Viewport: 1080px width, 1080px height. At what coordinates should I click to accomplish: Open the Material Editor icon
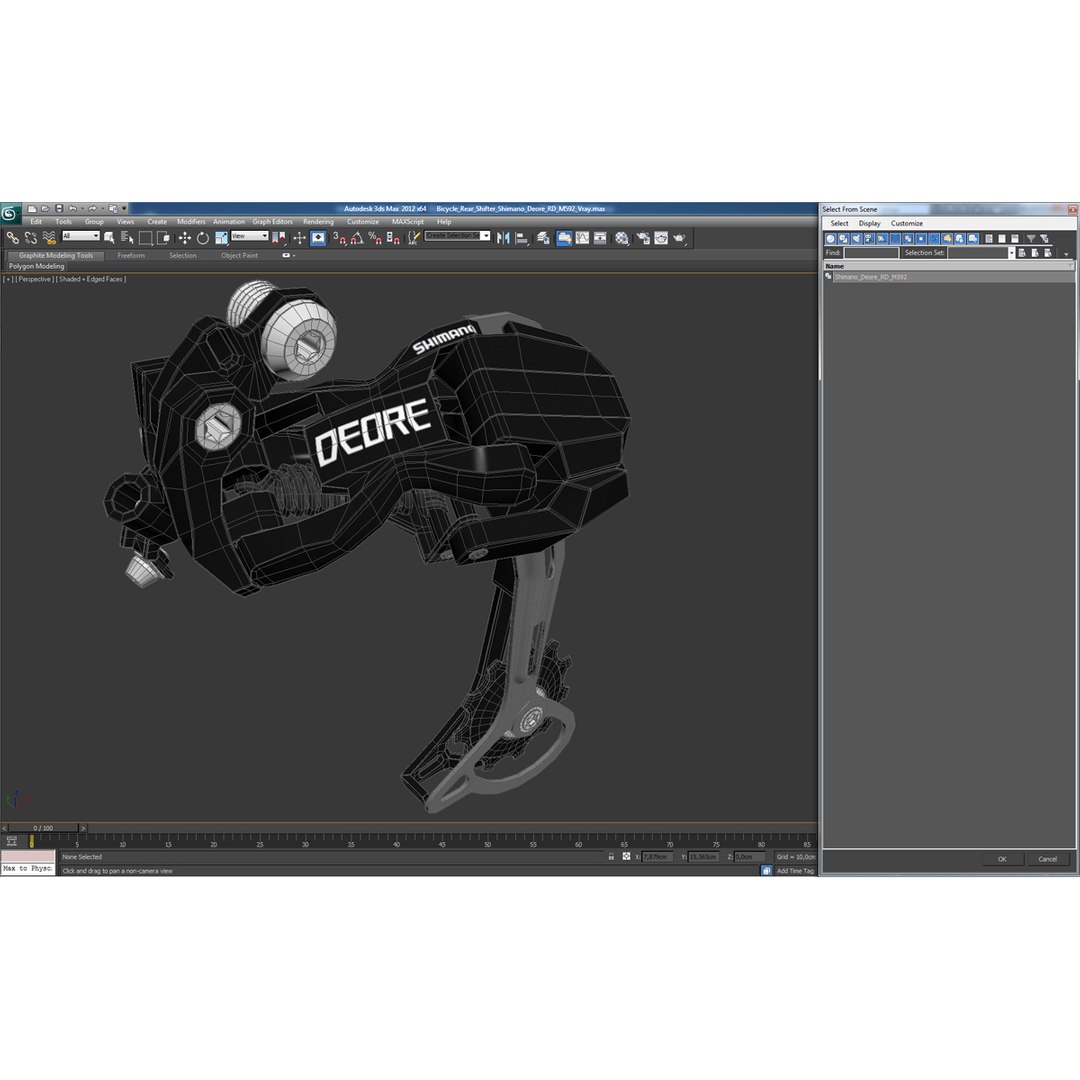point(622,238)
